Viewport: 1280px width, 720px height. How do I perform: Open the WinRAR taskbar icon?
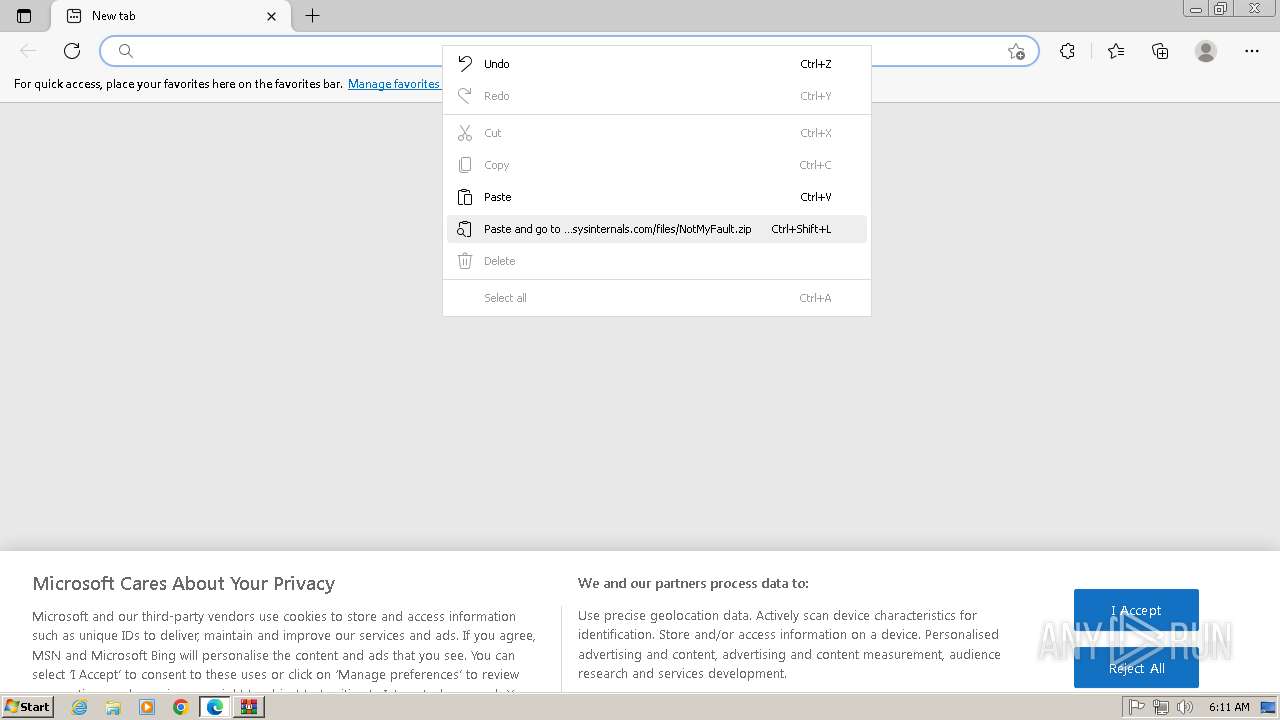point(248,707)
